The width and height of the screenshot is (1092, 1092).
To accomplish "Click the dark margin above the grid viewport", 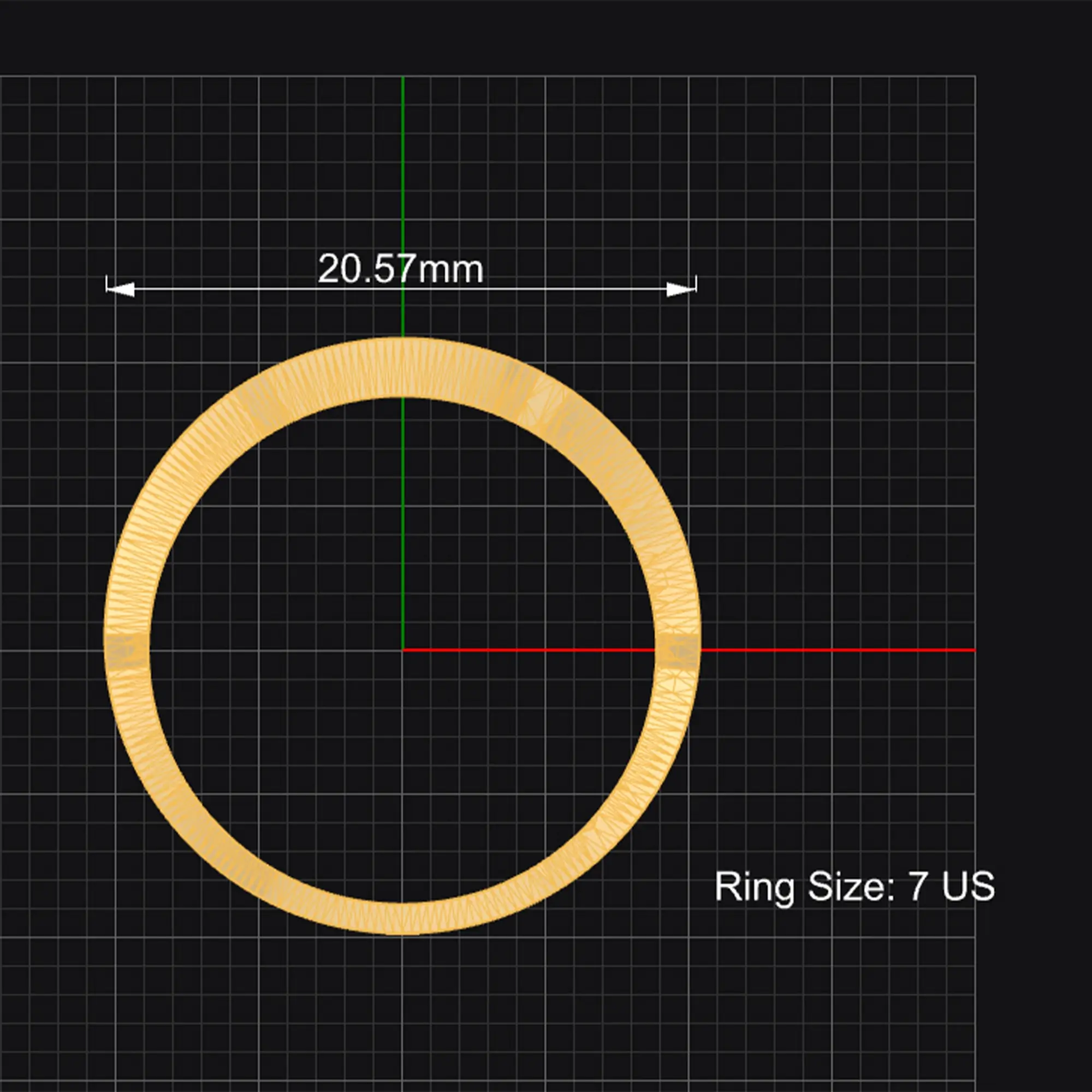I will click(546, 37).
